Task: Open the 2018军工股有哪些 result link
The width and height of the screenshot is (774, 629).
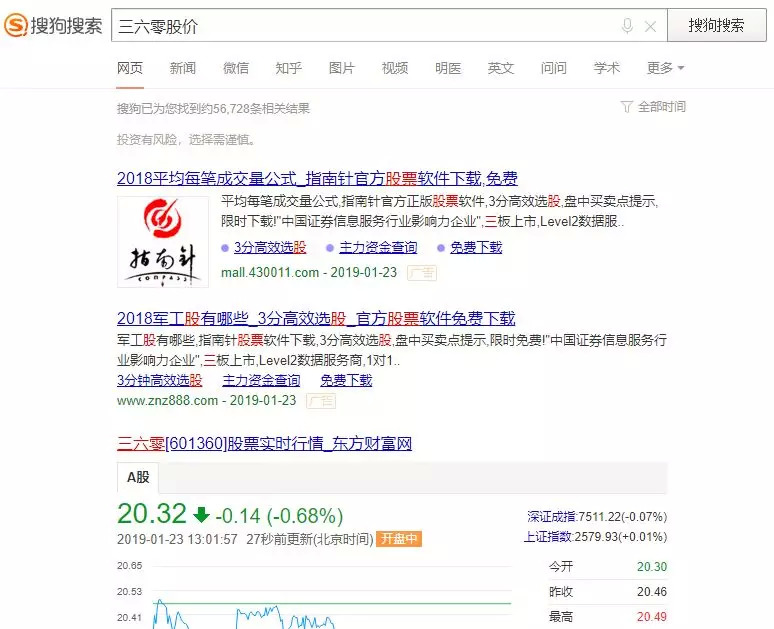Action: tap(316, 318)
